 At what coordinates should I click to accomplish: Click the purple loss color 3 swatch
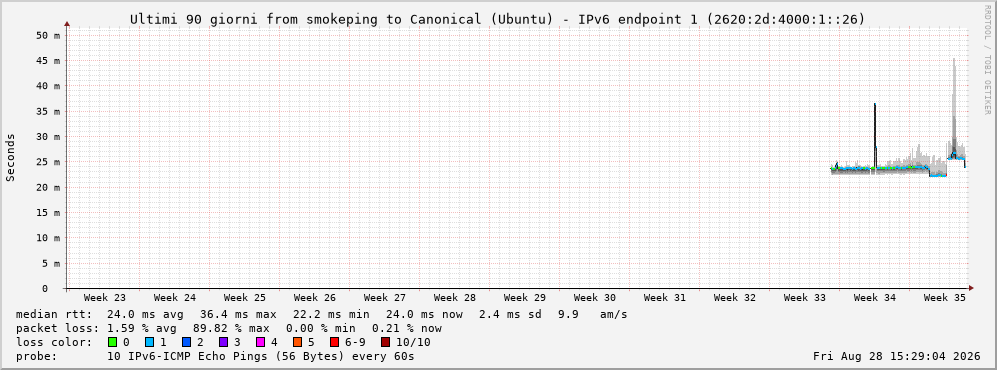click(x=223, y=343)
